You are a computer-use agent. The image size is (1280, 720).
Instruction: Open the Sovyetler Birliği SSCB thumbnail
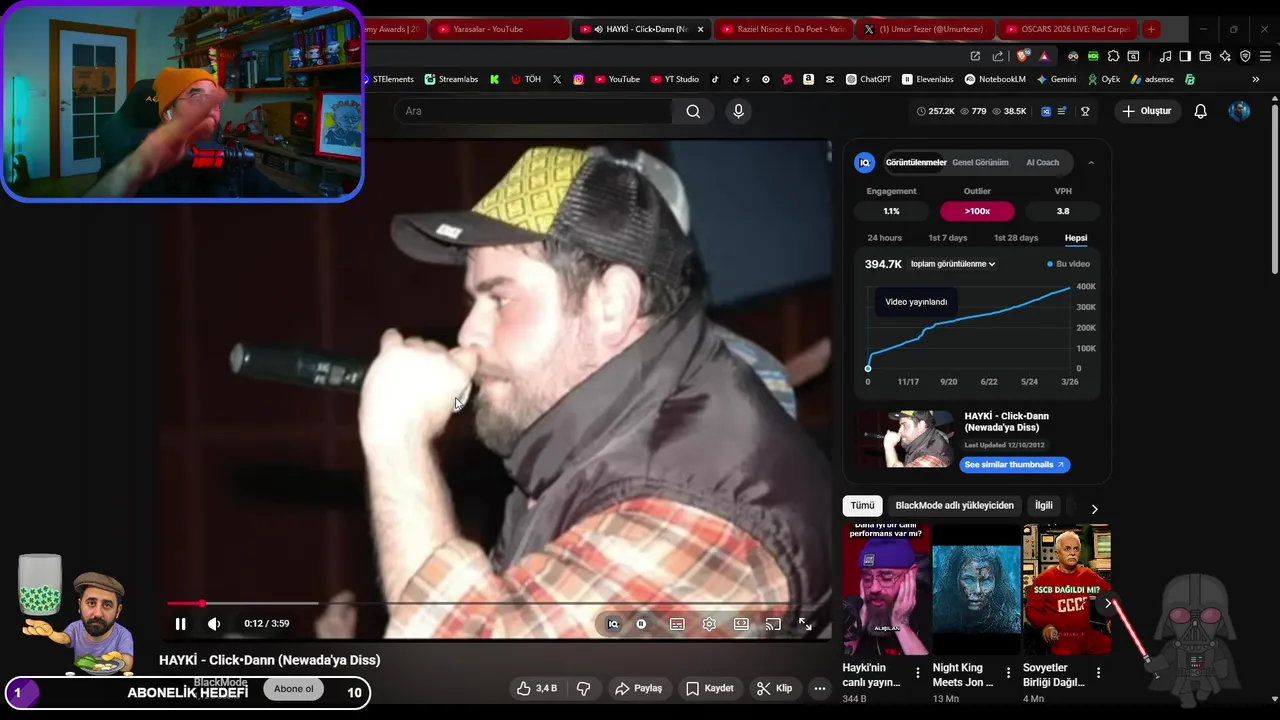coord(1066,590)
